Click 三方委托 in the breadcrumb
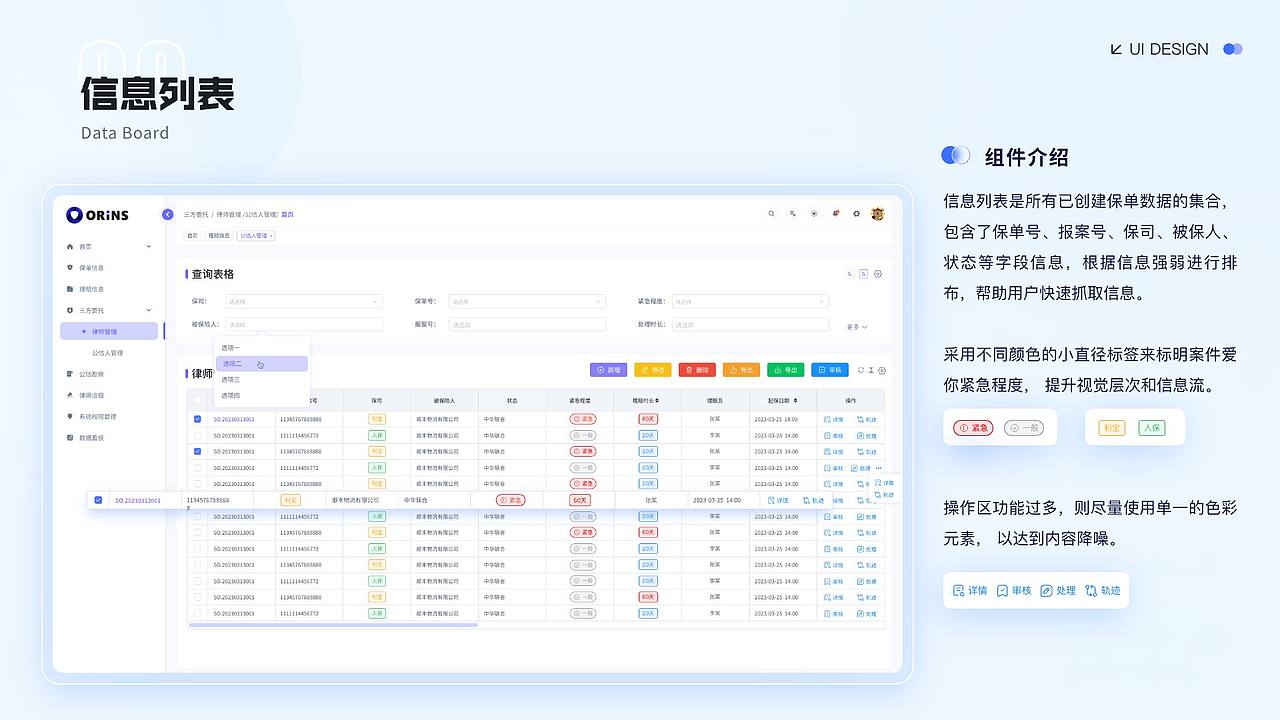Image resolution: width=1280 pixels, height=720 pixels. coord(196,214)
